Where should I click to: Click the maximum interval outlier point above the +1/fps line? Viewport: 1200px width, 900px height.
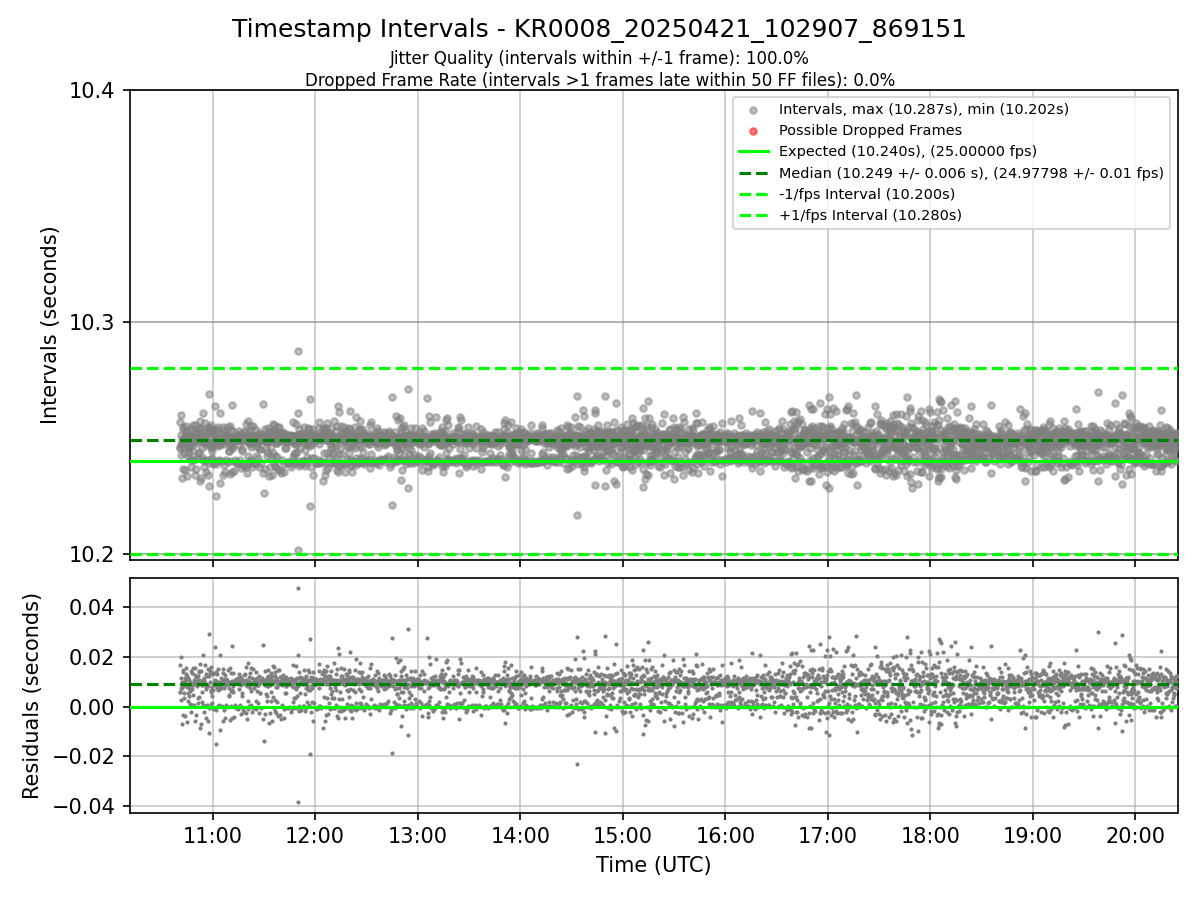298,351
